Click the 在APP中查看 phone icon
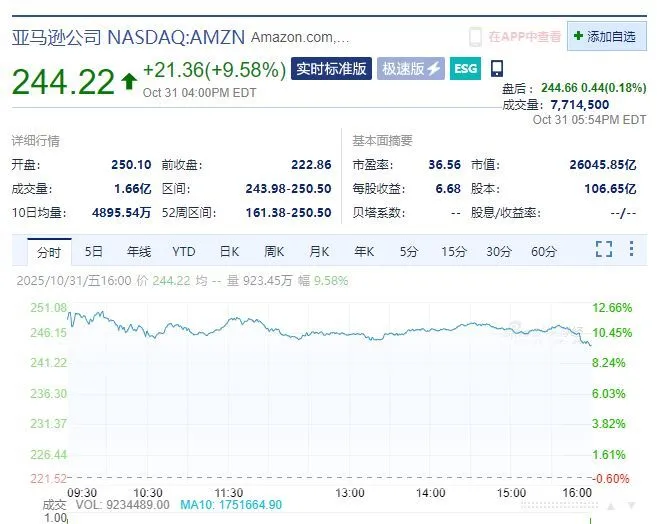Viewport: 657px width, 524px height. click(x=476, y=37)
